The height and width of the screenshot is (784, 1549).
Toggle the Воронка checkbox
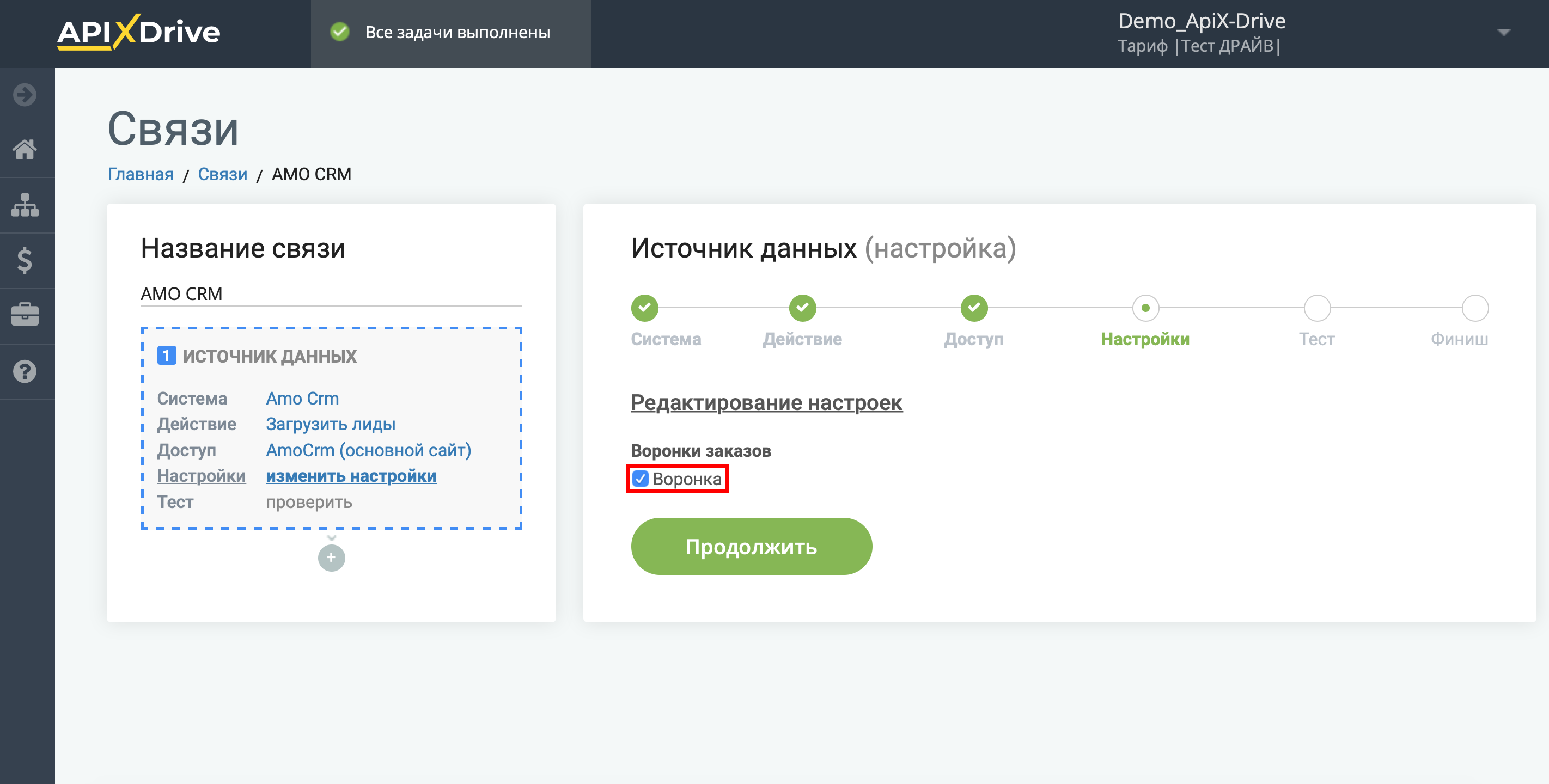[641, 479]
